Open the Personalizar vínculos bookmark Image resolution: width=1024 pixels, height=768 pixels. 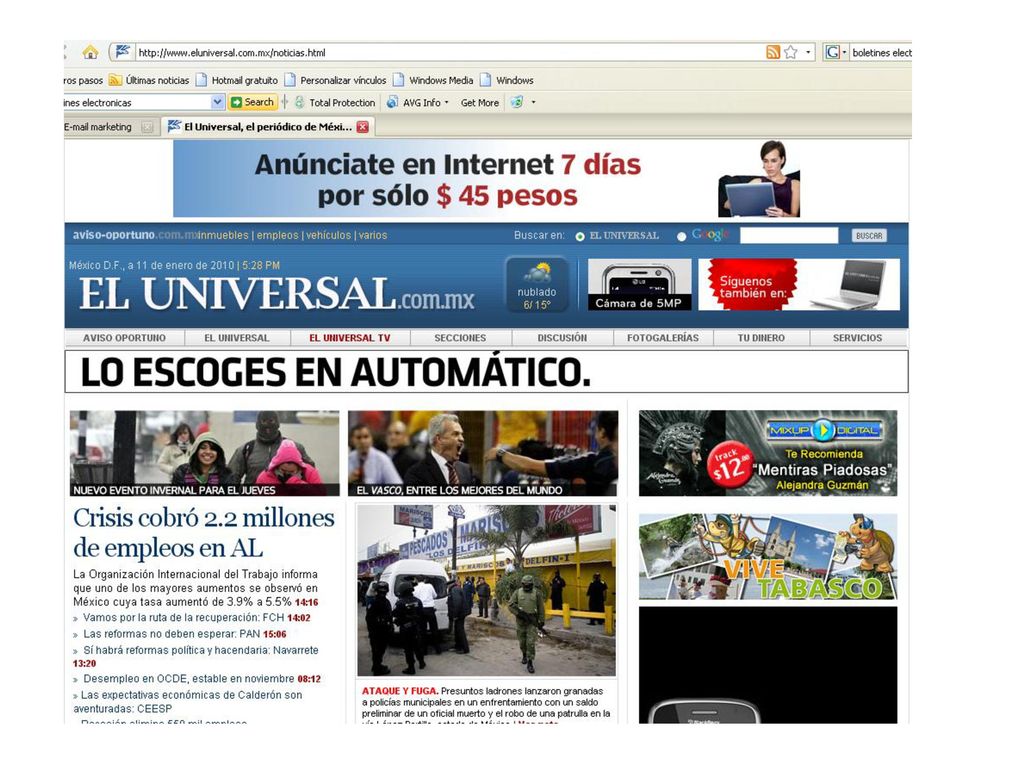click(x=336, y=80)
